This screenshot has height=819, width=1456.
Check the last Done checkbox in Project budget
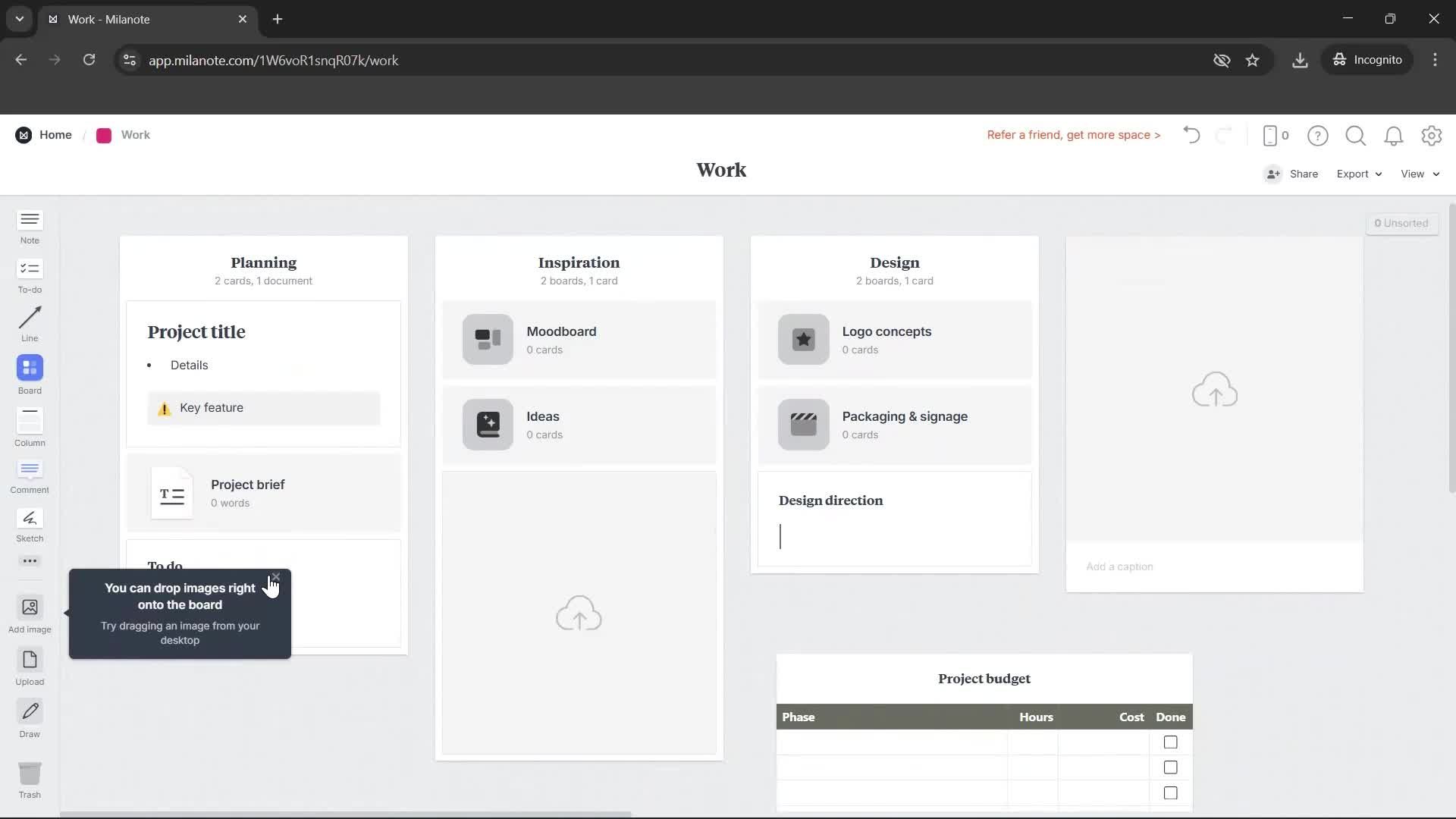pos(1170,792)
